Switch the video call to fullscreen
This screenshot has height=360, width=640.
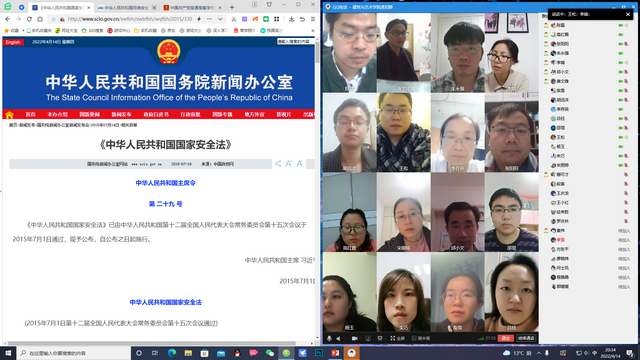pyautogui.click(x=397, y=338)
